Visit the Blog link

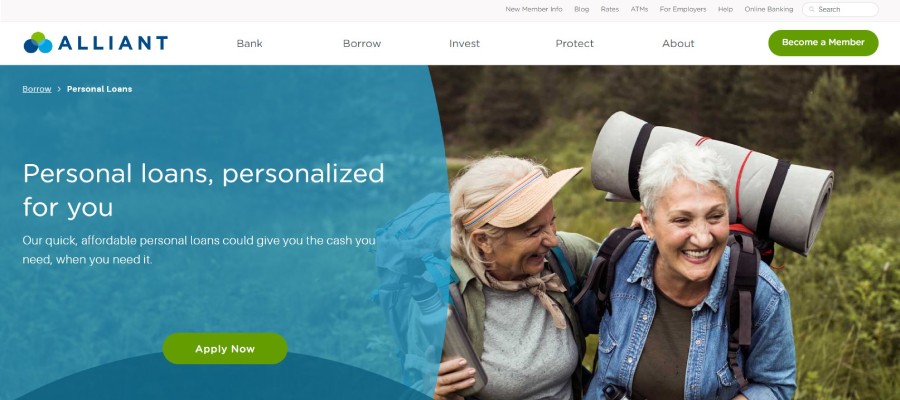click(x=581, y=9)
